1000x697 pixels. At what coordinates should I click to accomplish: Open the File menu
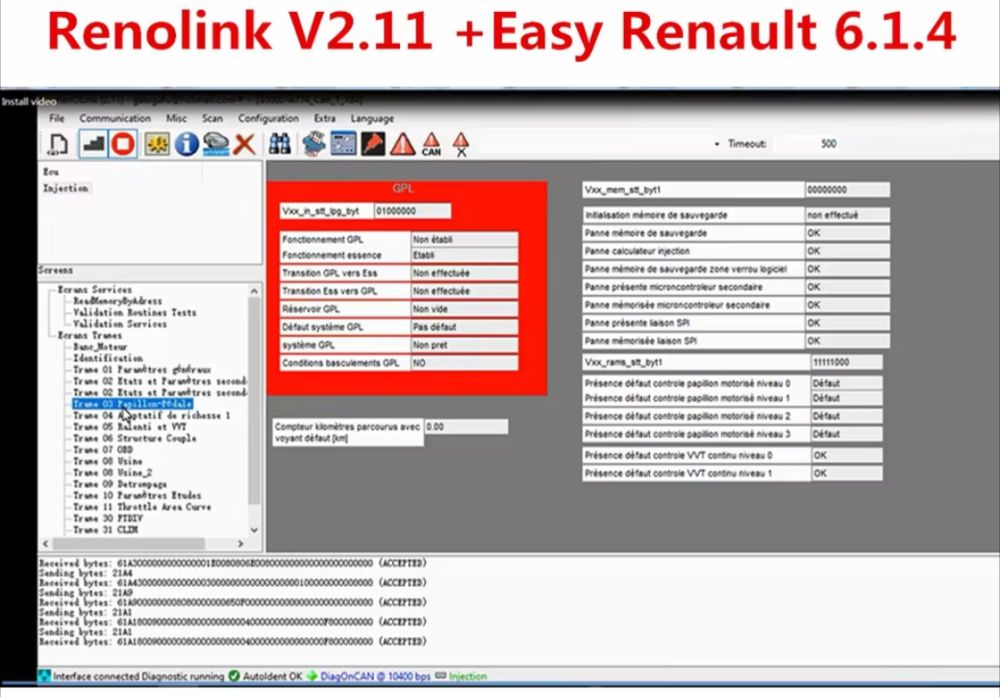(57, 118)
